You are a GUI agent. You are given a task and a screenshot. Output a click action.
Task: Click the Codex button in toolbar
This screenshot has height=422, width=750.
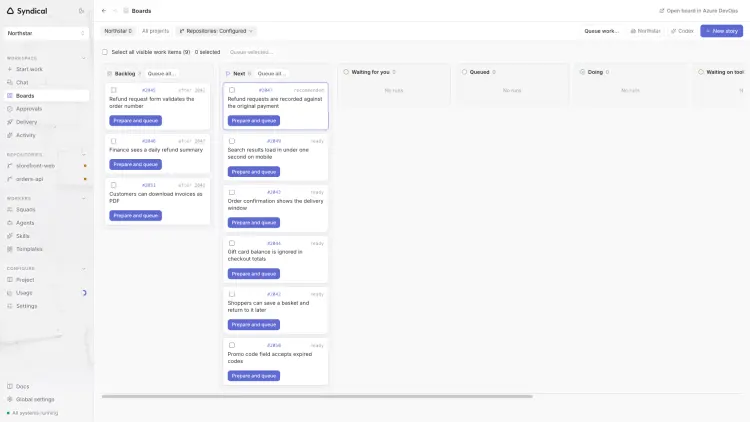(682, 31)
